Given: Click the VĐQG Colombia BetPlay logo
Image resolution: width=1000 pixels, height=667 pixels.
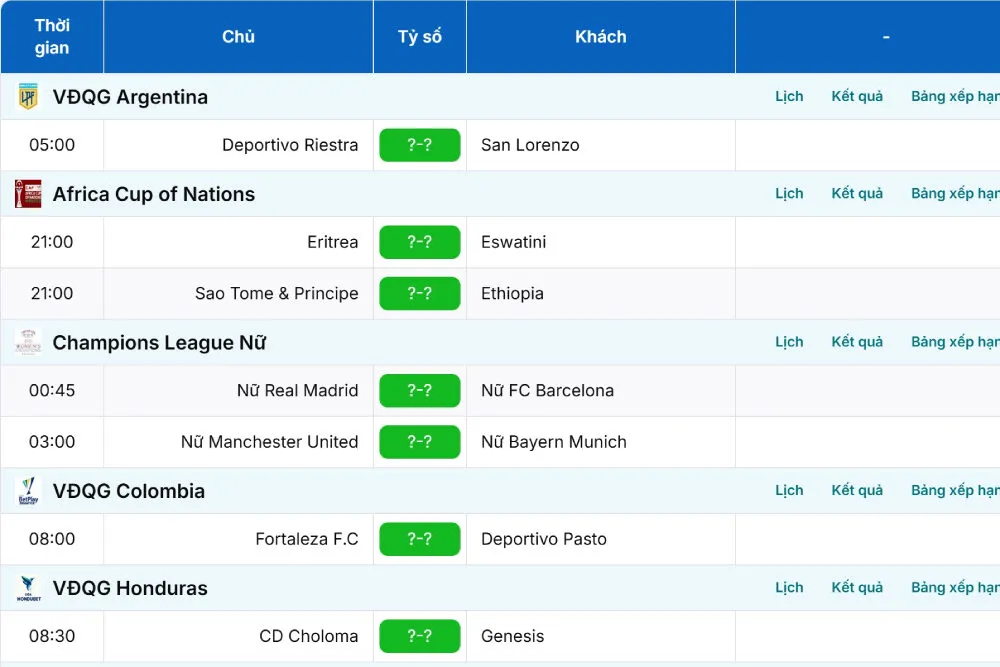Looking at the screenshot, I should tap(28, 491).
